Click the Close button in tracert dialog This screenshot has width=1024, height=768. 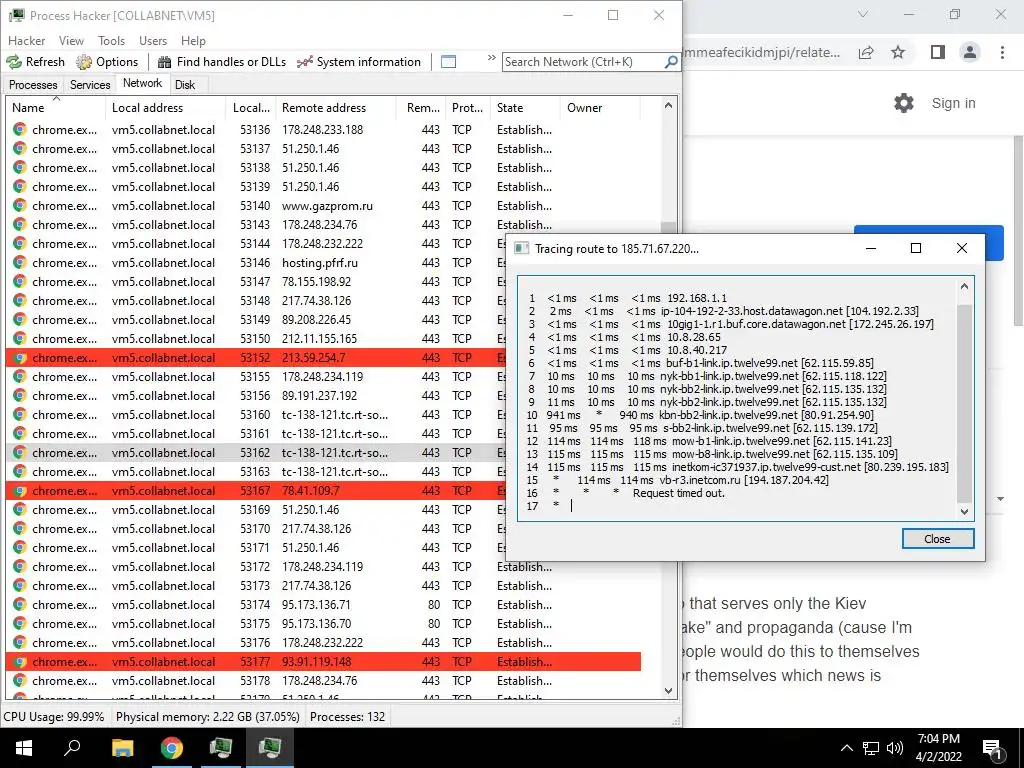click(x=938, y=539)
